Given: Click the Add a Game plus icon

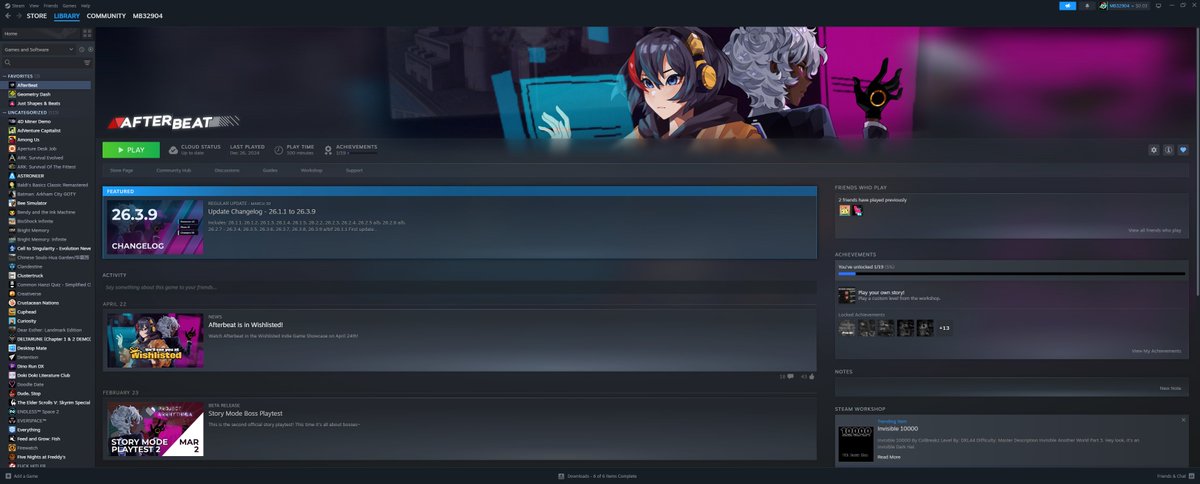Looking at the screenshot, I should [8, 476].
